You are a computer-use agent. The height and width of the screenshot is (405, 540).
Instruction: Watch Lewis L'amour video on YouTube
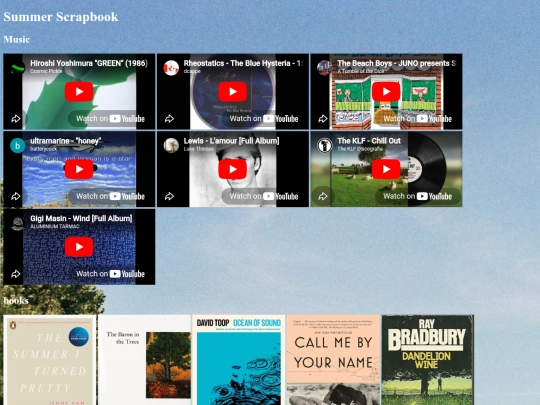coord(264,196)
